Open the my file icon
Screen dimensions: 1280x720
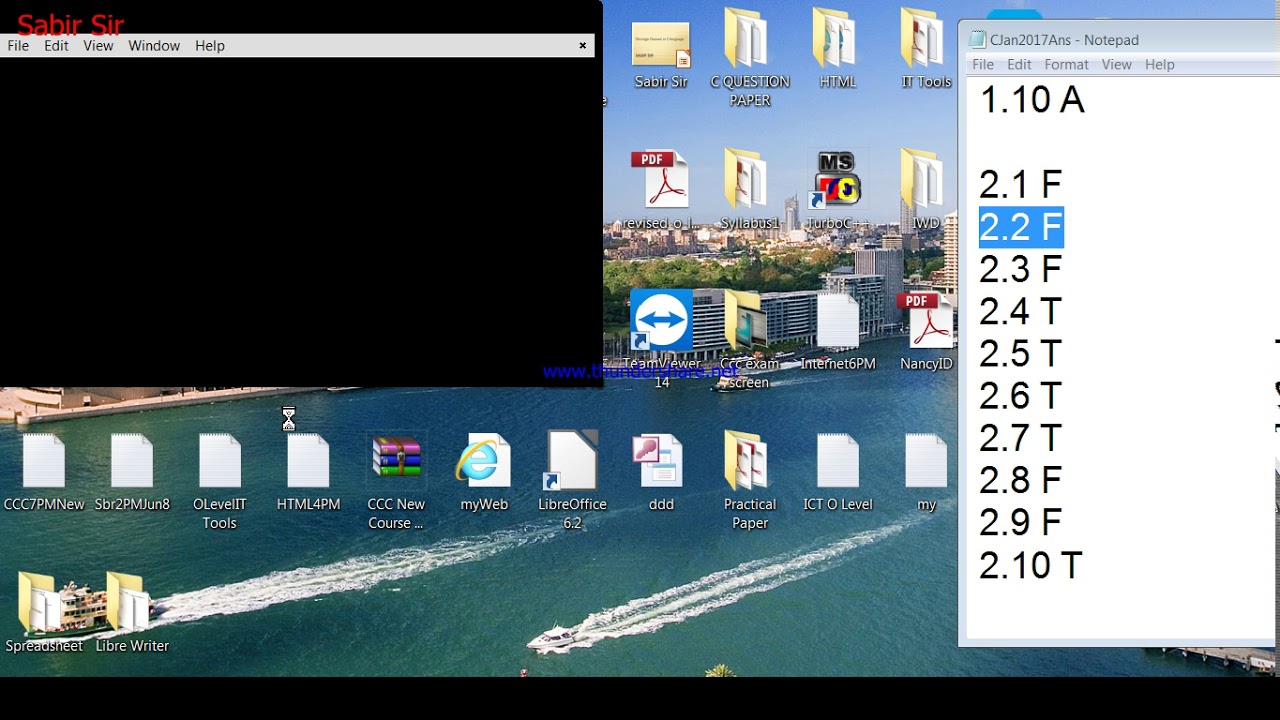[926, 472]
